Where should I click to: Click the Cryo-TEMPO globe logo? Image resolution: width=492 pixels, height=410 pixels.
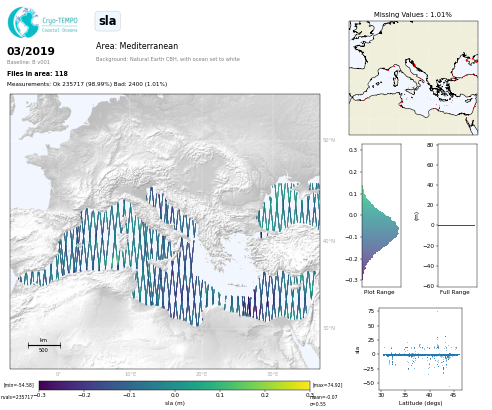click(23, 22)
